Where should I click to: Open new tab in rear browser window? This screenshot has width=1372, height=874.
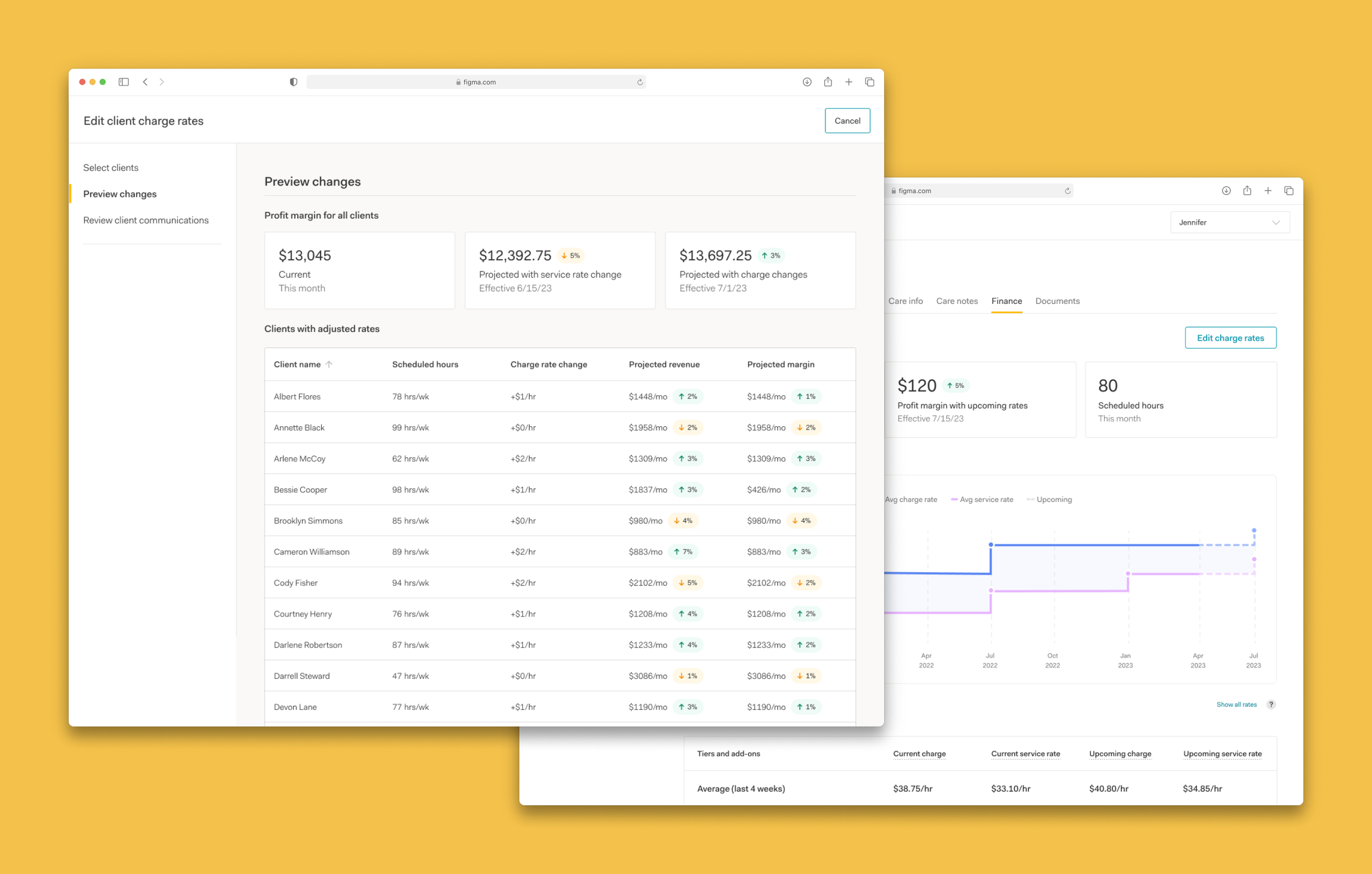1268,191
